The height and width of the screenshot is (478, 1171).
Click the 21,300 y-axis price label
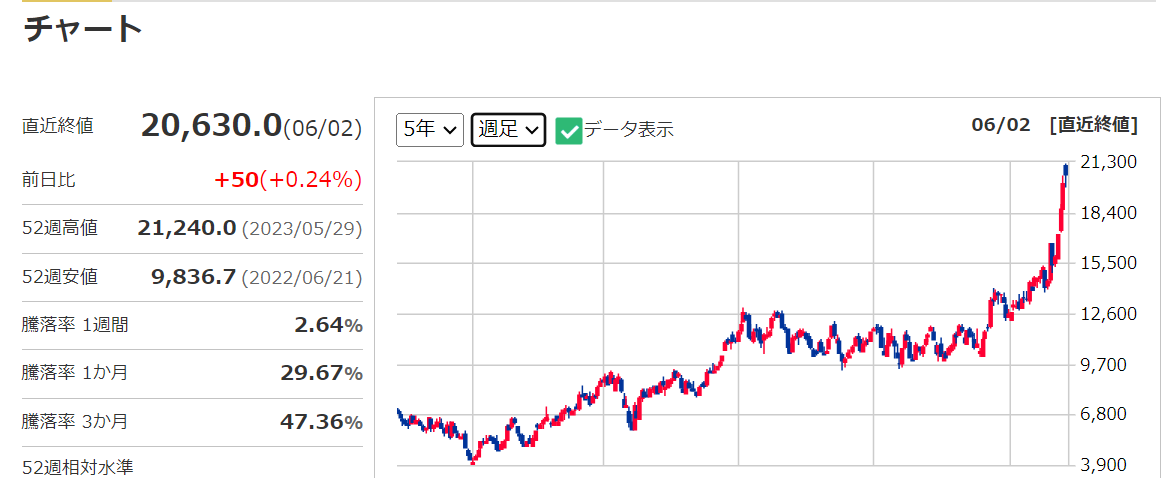pyautogui.click(x=1110, y=162)
